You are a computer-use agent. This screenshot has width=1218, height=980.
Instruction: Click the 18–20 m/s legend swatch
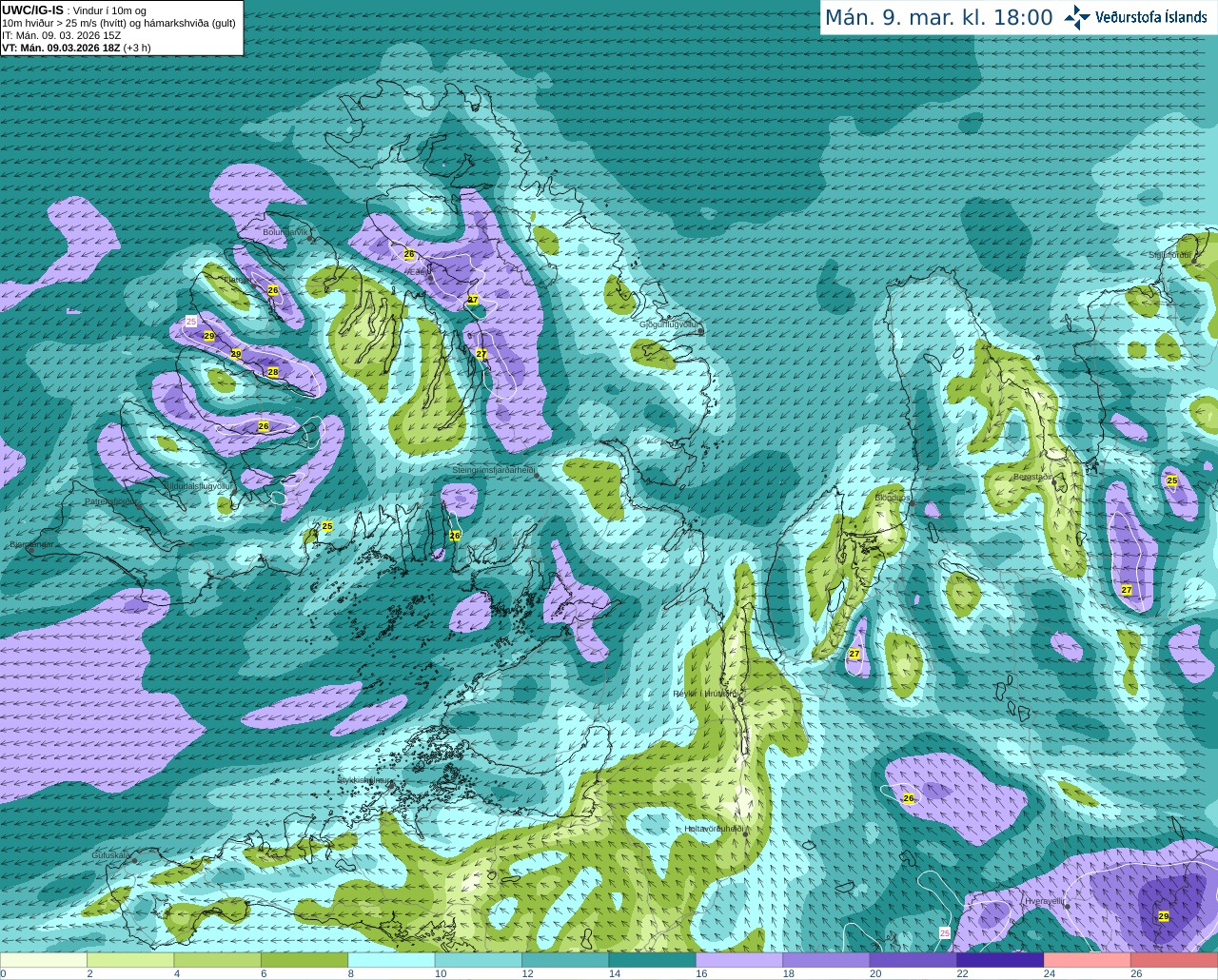coord(827,960)
